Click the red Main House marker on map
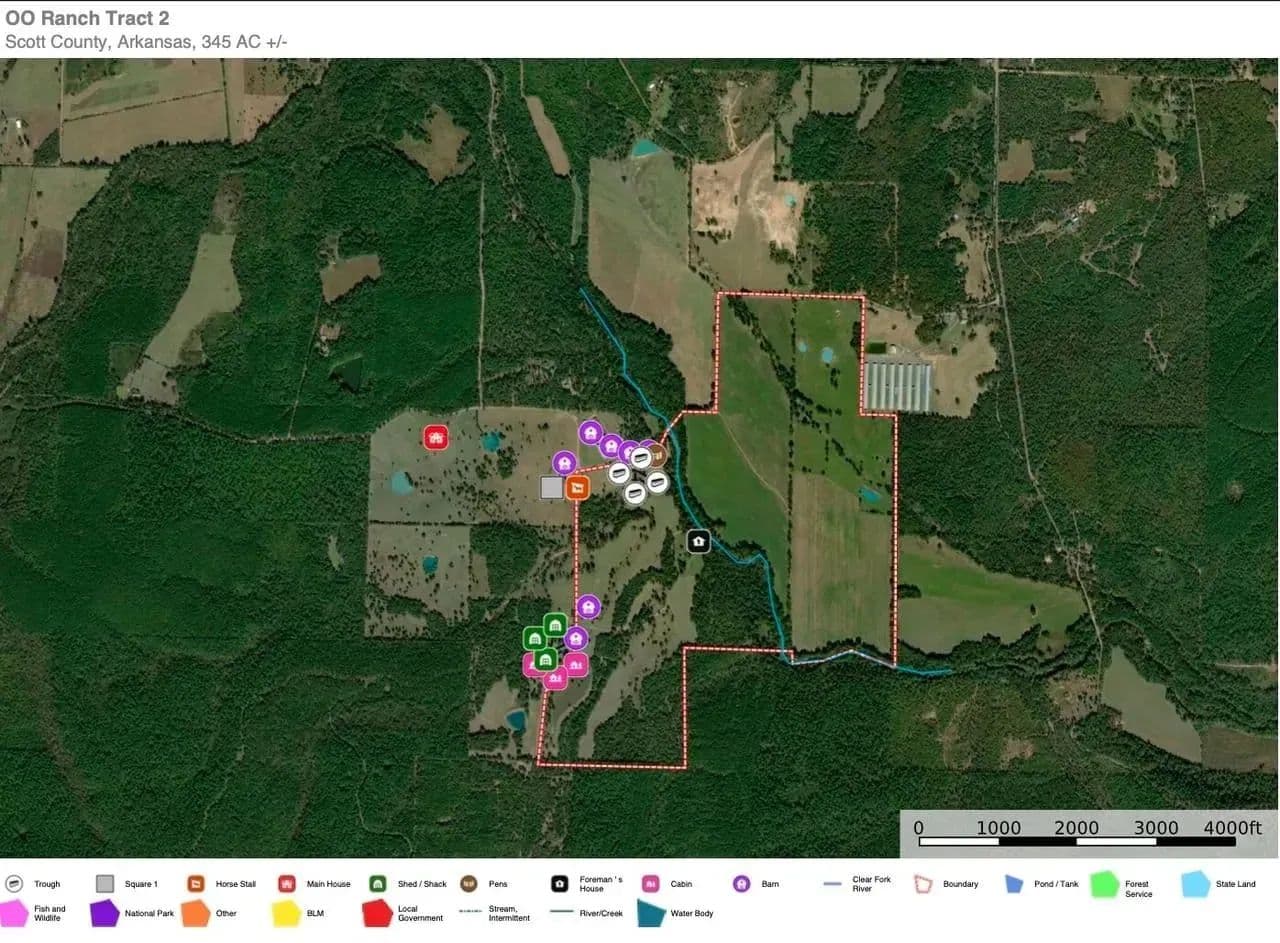Viewport: 1280px width, 943px height. click(x=435, y=437)
